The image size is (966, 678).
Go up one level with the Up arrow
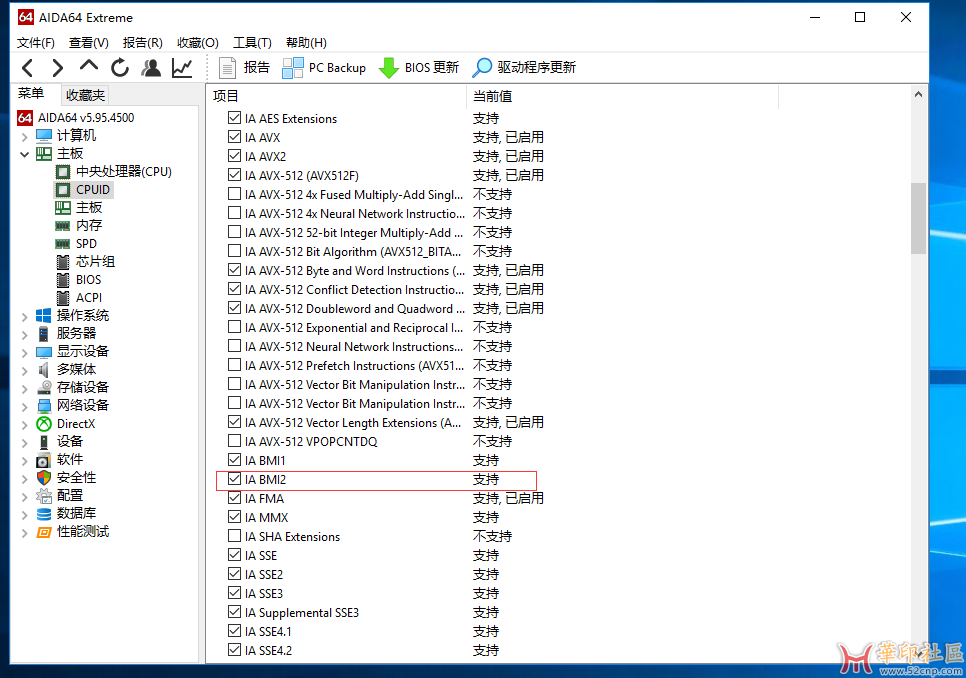pyautogui.click(x=89, y=66)
